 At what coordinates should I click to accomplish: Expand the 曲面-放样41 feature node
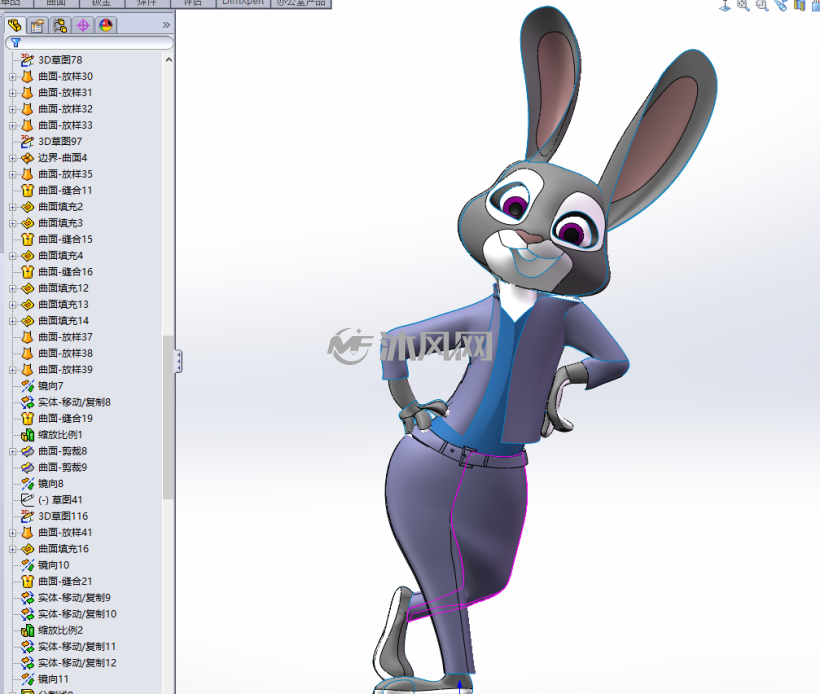13,533
